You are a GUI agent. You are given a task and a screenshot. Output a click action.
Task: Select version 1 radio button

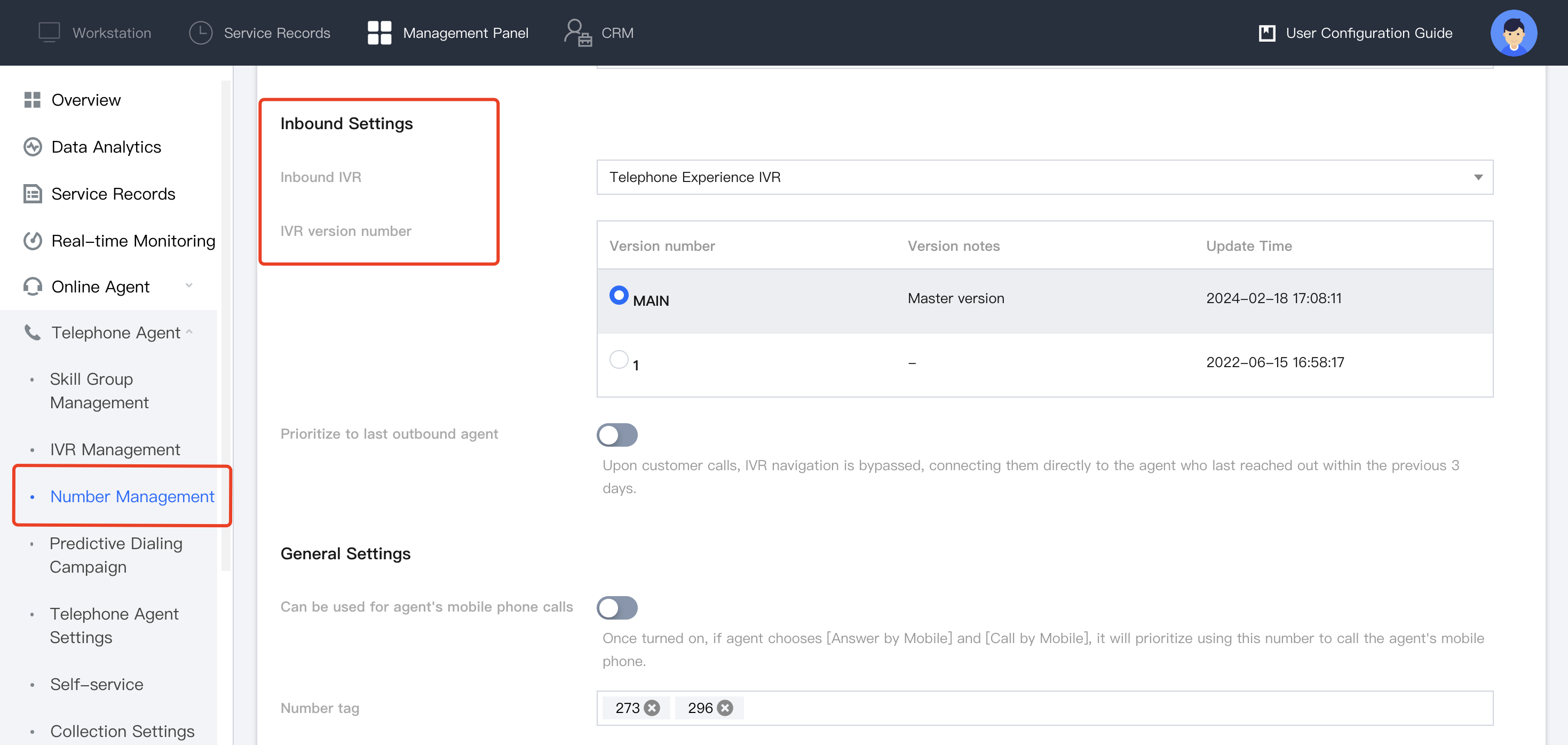(x=619, y=360)
